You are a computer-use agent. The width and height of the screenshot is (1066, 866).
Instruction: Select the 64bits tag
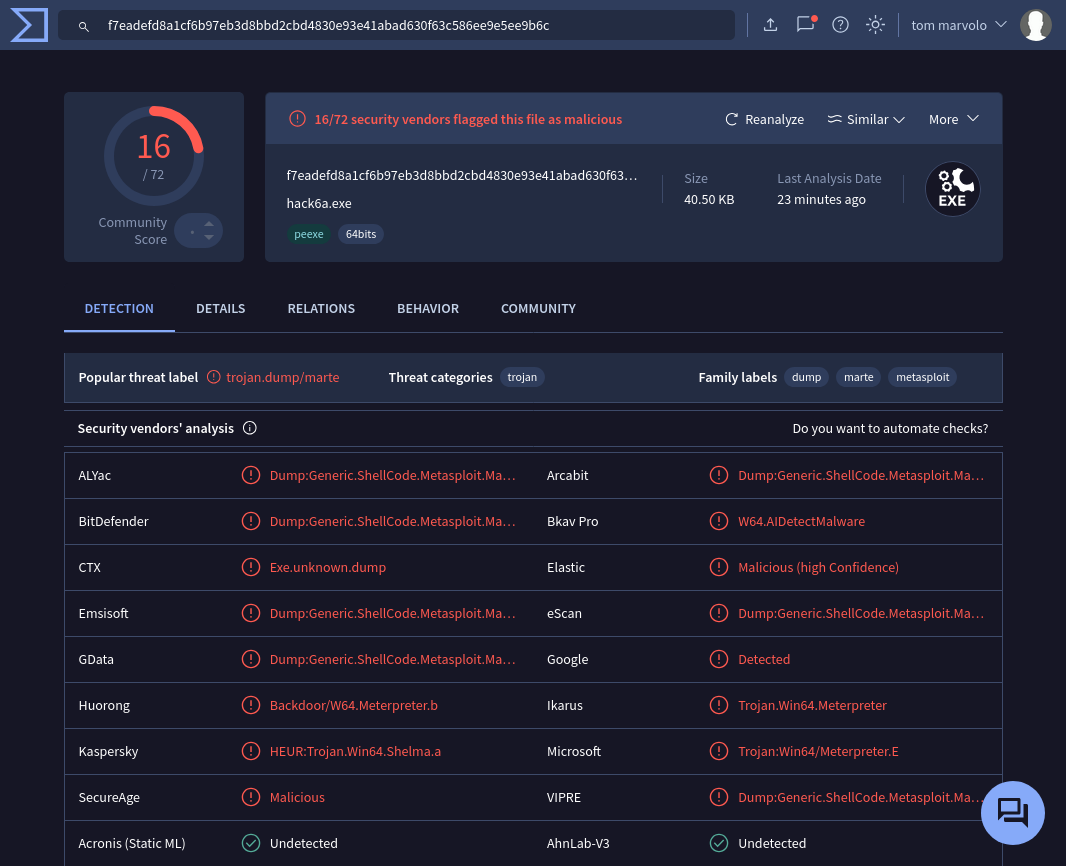click(x=360, y=234)
